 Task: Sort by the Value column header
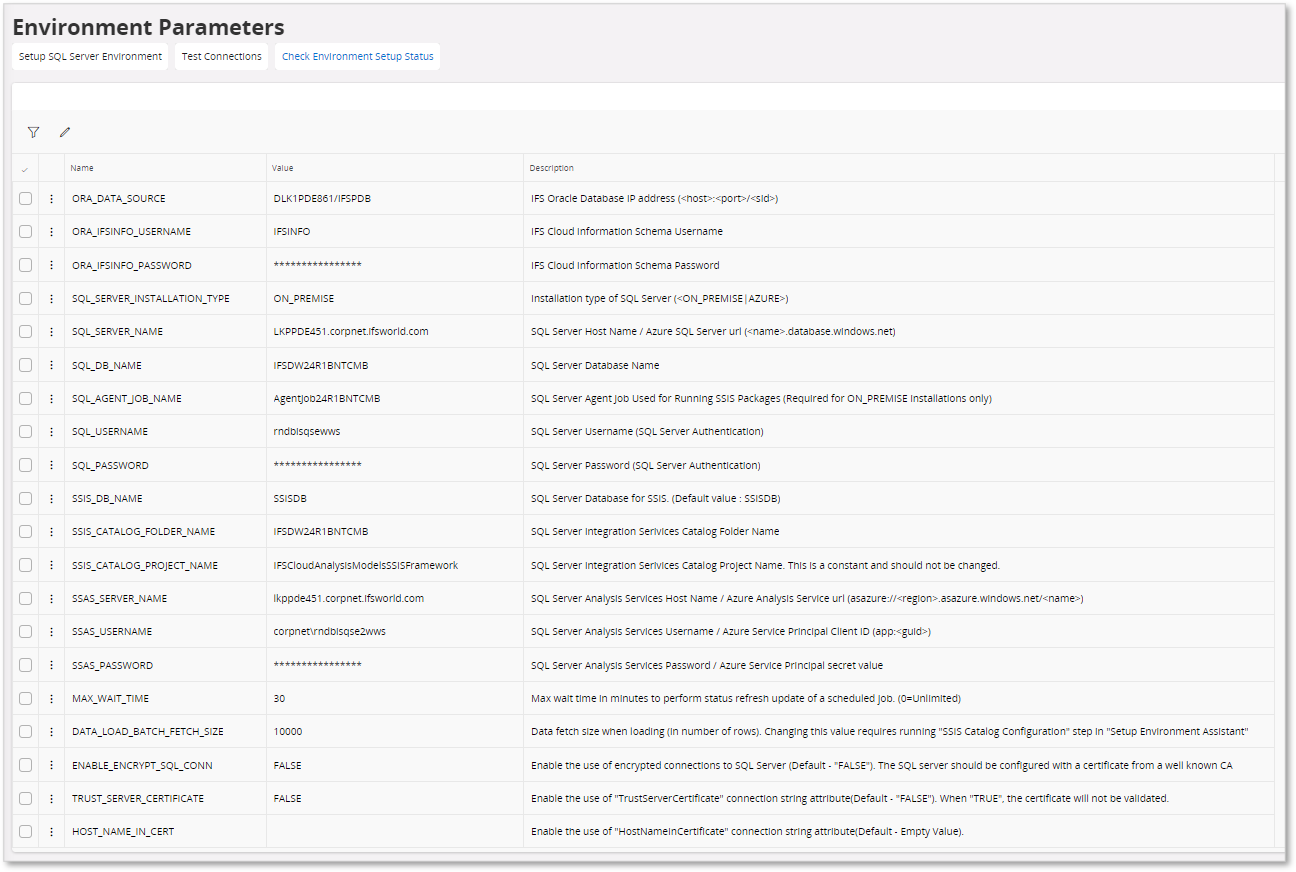(283, 168)
